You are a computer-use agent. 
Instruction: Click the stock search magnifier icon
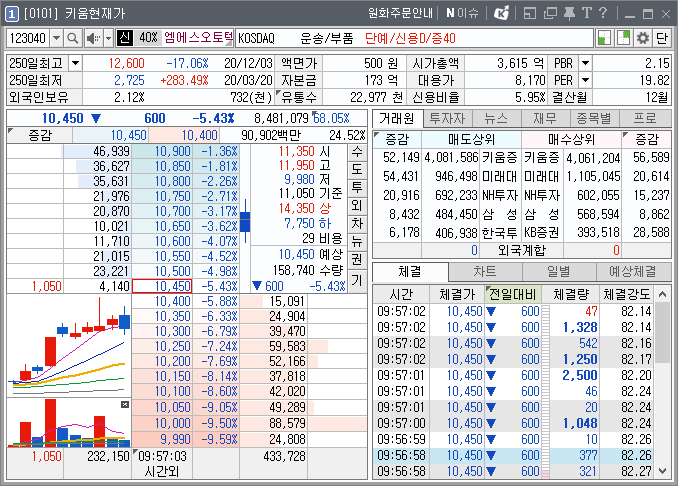[73, 38]
